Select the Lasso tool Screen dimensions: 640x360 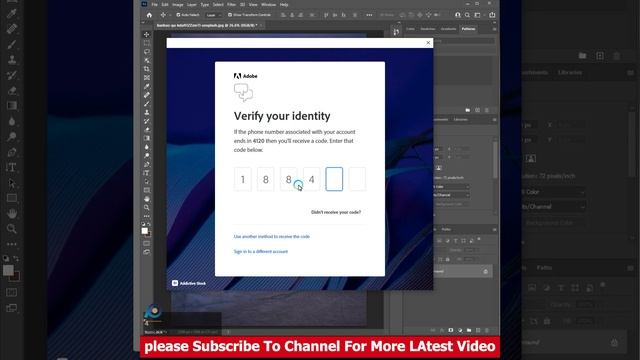coord(147,52)
